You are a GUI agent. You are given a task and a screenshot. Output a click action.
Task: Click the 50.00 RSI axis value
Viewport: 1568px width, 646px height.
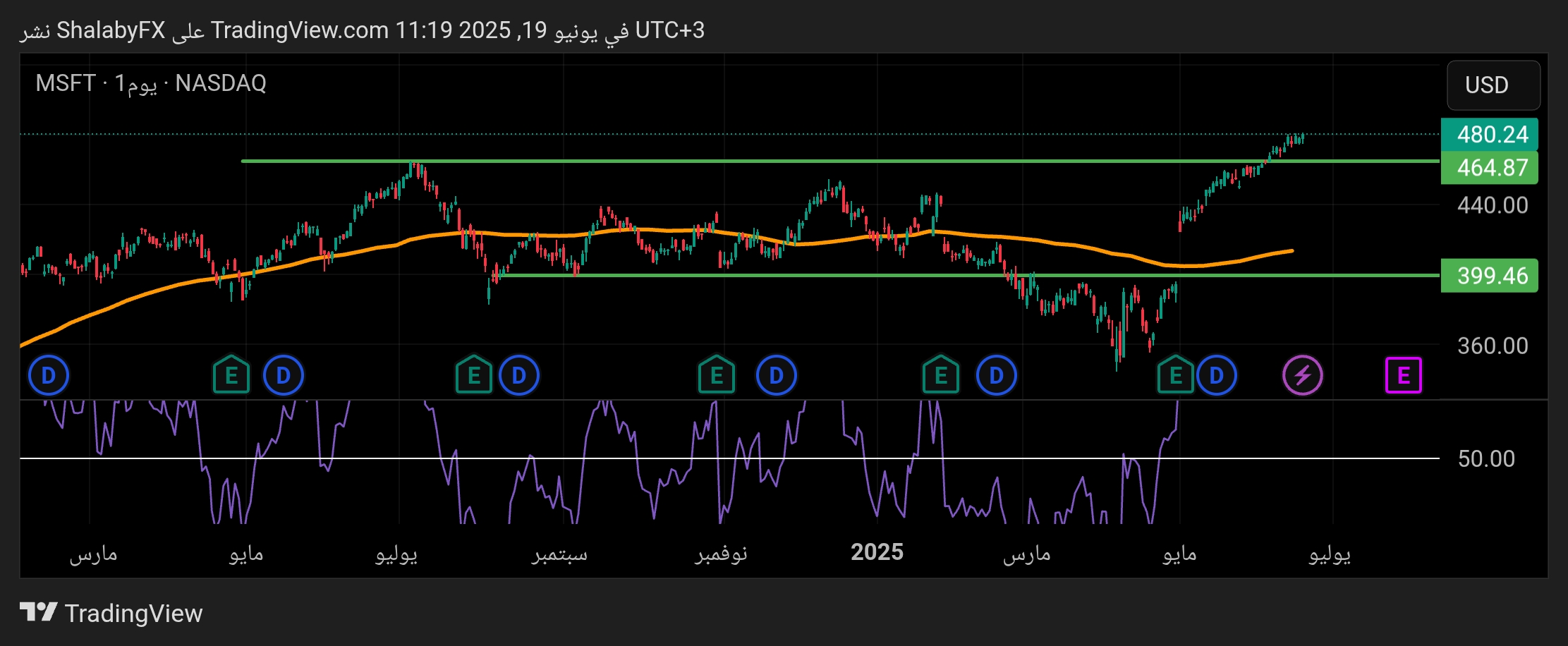pos(1486,459)
